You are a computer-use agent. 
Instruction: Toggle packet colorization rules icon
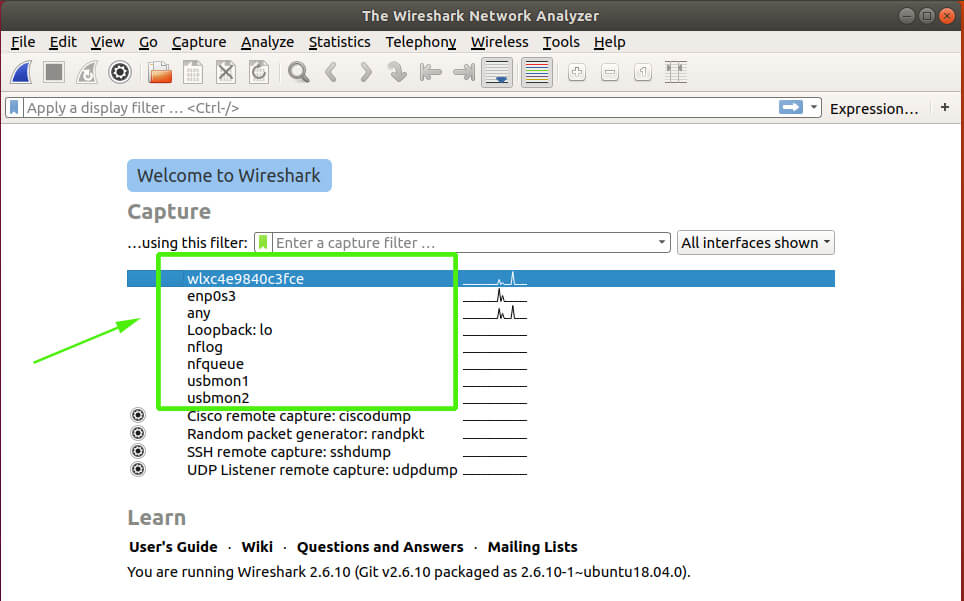[537, 73]
